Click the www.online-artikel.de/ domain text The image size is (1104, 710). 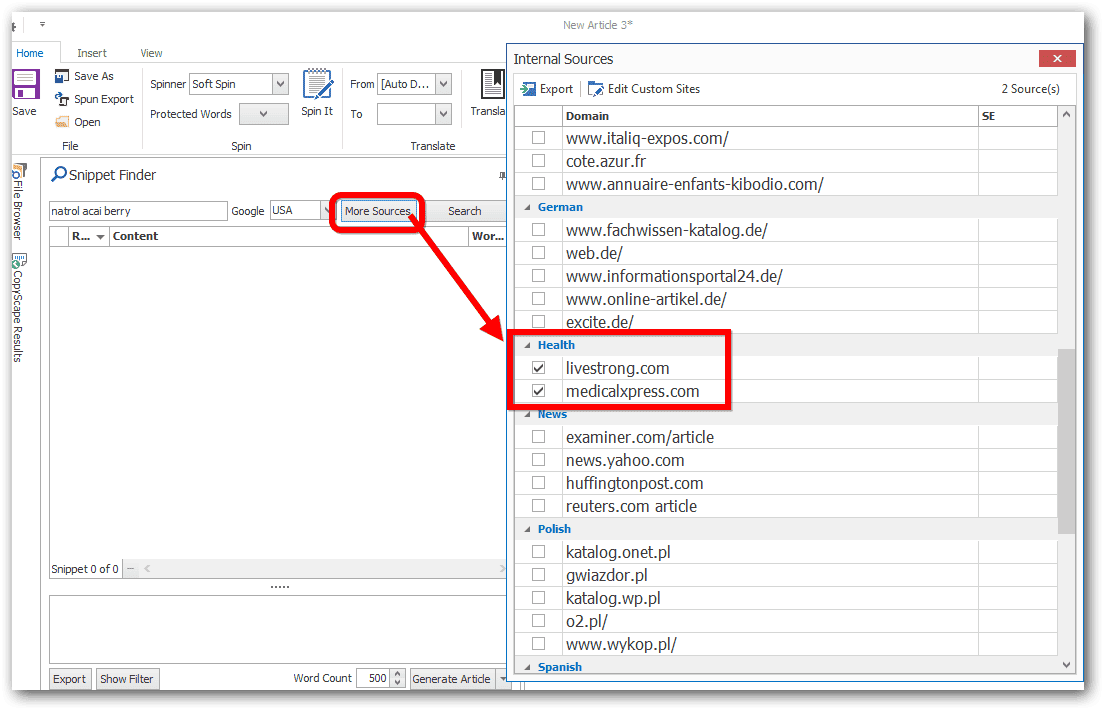(646, 299)
